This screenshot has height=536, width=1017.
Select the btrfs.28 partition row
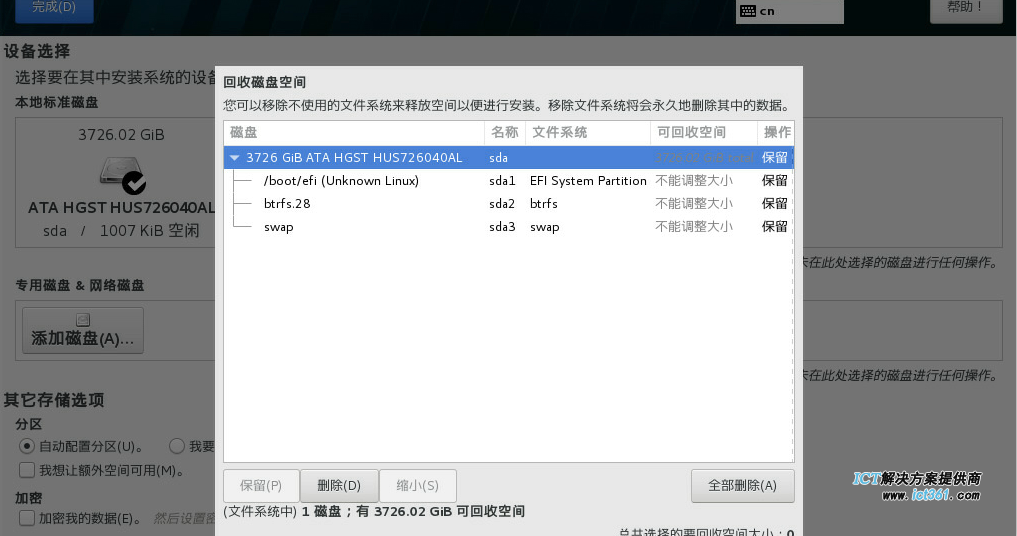click(508, 204)
